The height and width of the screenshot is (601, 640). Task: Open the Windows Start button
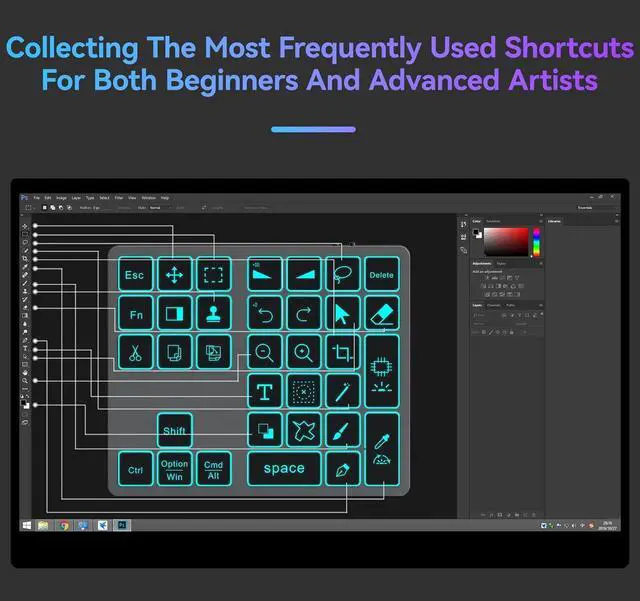coord(27,525)
